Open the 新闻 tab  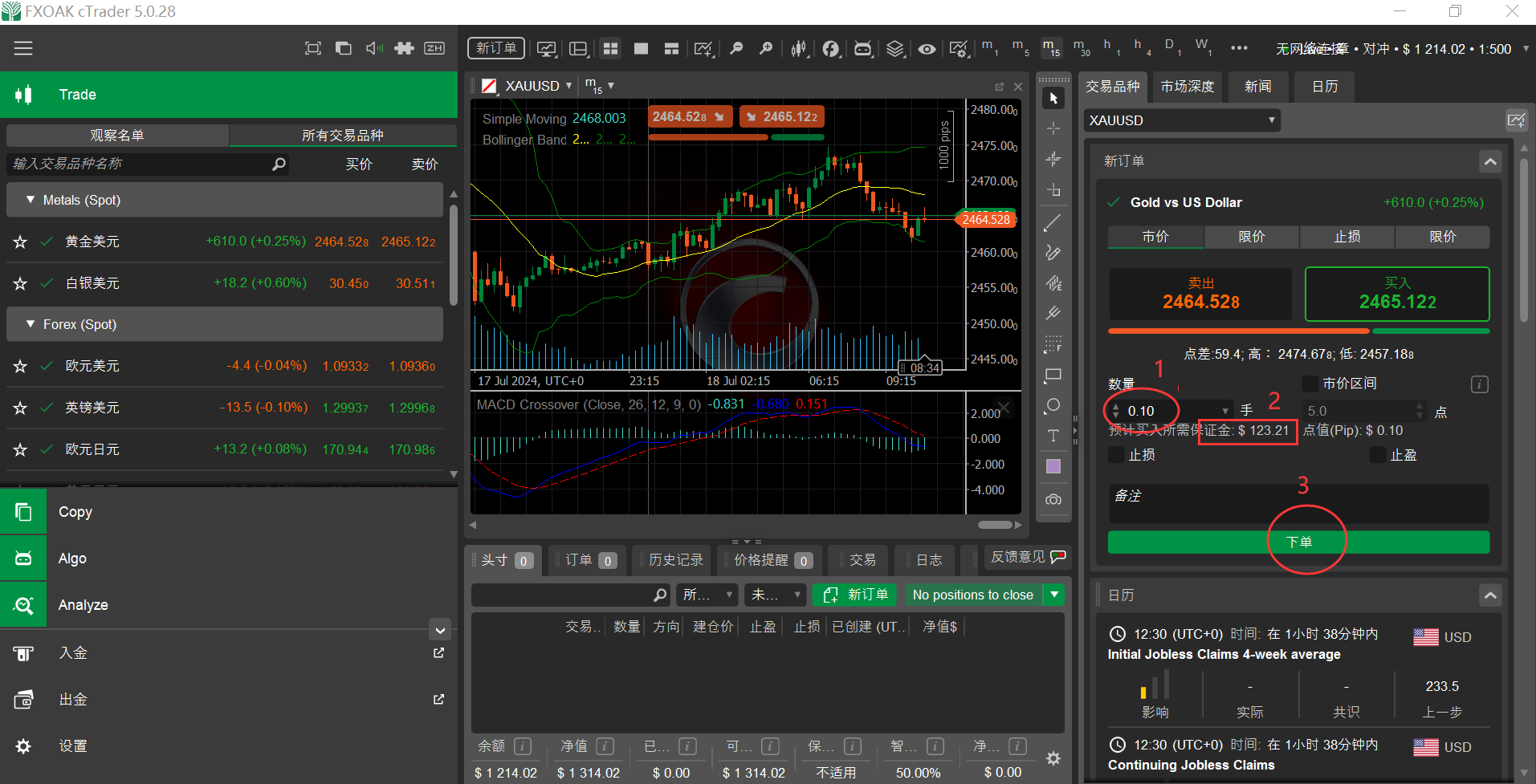click(x=1258, y=87)
